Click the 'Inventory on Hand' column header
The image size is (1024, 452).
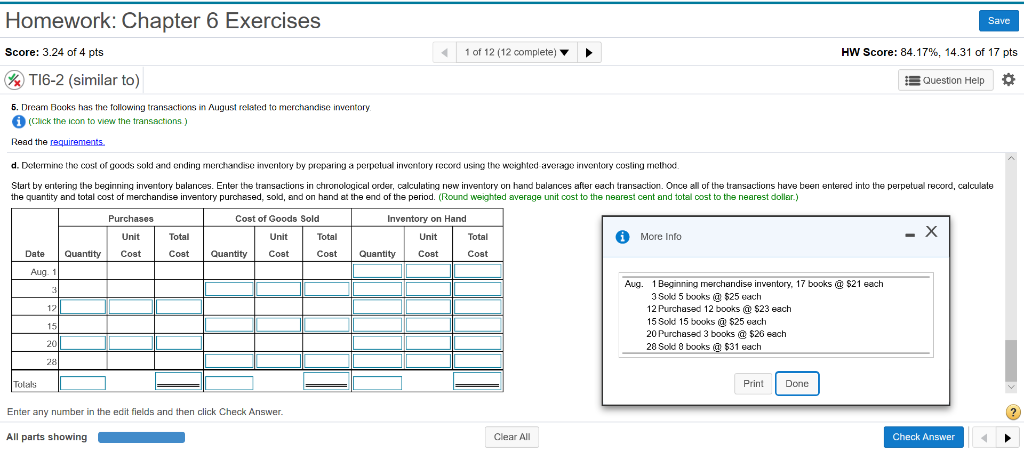(426, 218)
